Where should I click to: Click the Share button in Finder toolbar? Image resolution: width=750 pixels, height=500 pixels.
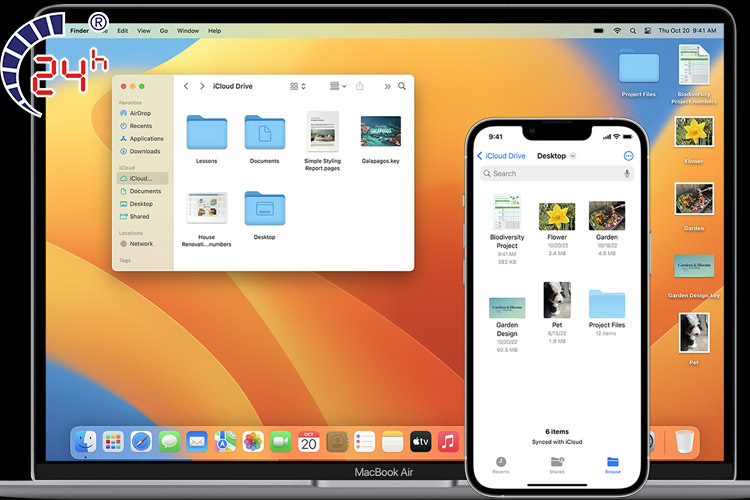click(360, 86)
